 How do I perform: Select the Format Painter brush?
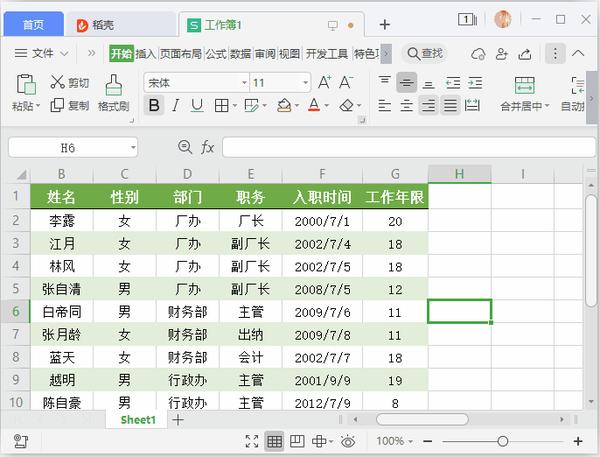(114, 85)
